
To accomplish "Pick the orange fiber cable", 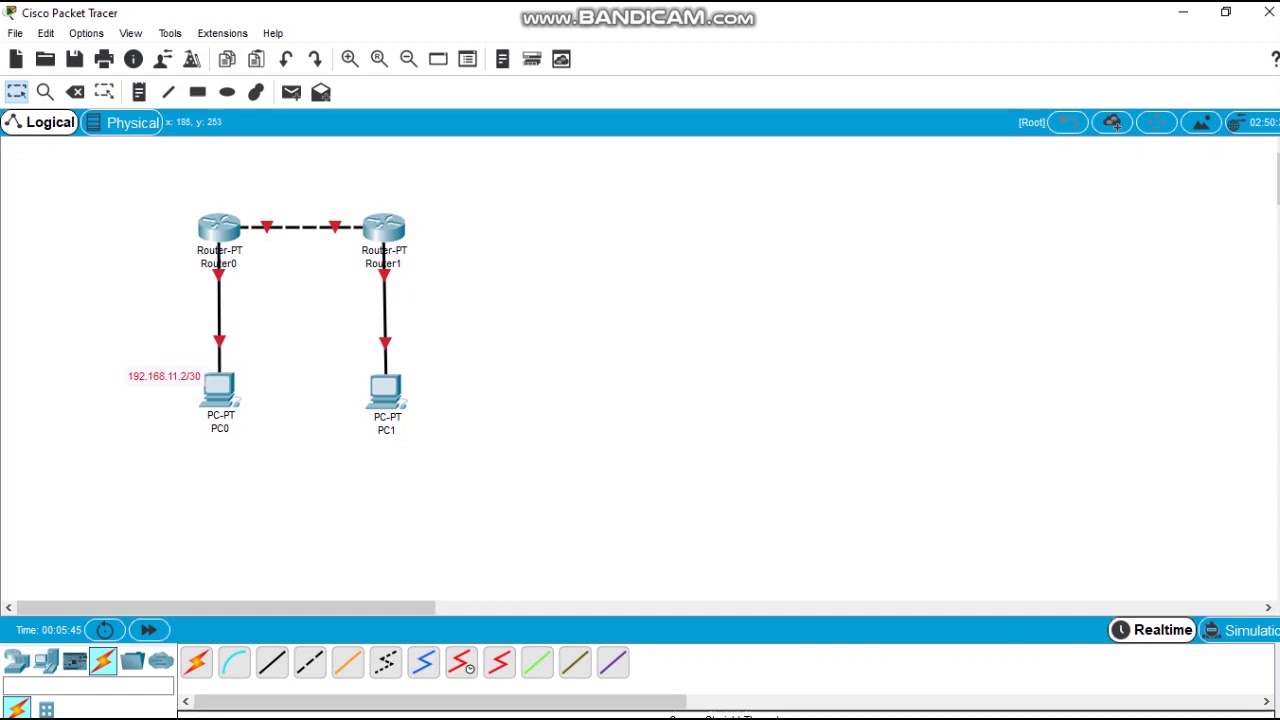I will coord(348,662).
